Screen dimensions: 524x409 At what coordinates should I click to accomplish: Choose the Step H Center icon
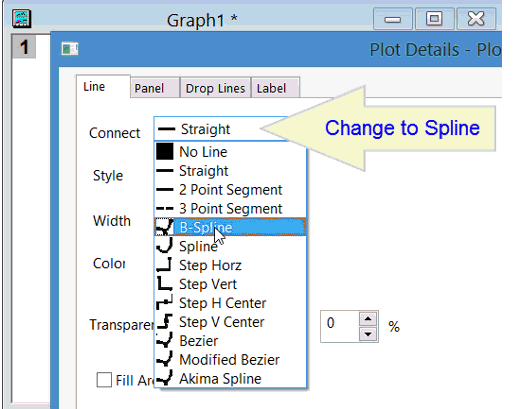[x=165, y=303]
